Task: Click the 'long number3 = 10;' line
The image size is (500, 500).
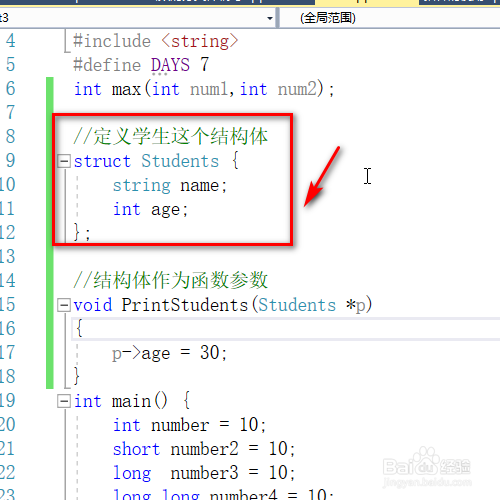Action: (204, 473)
